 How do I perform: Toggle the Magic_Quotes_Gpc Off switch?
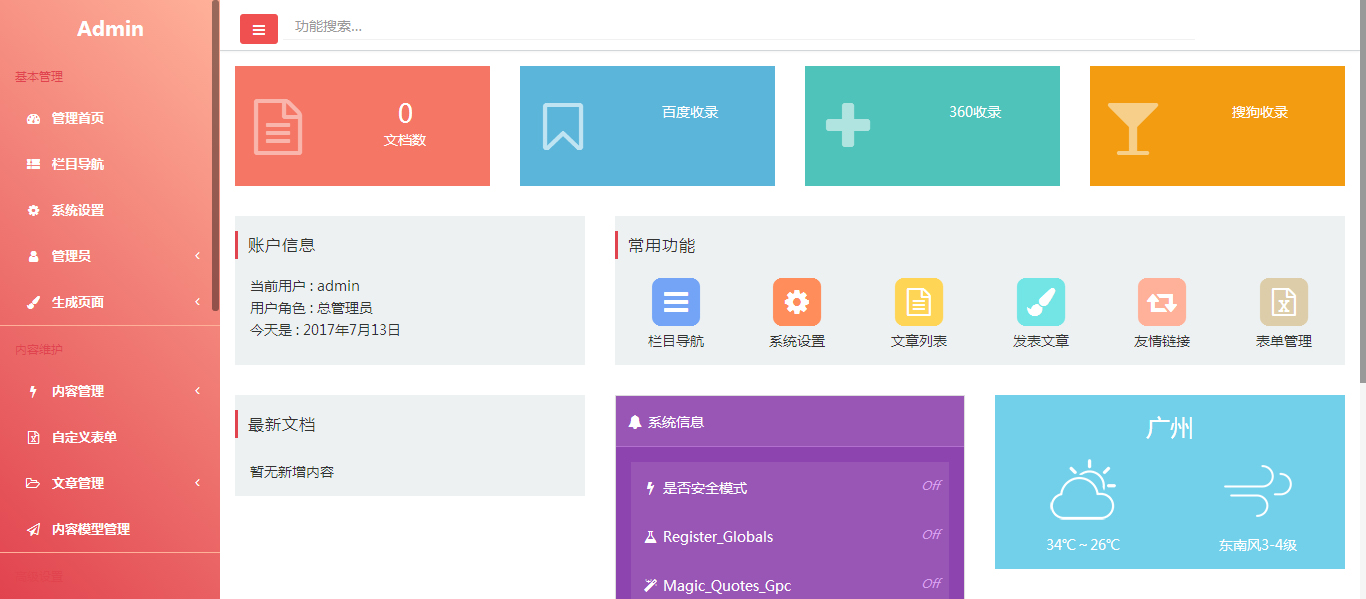click(931, 584)
